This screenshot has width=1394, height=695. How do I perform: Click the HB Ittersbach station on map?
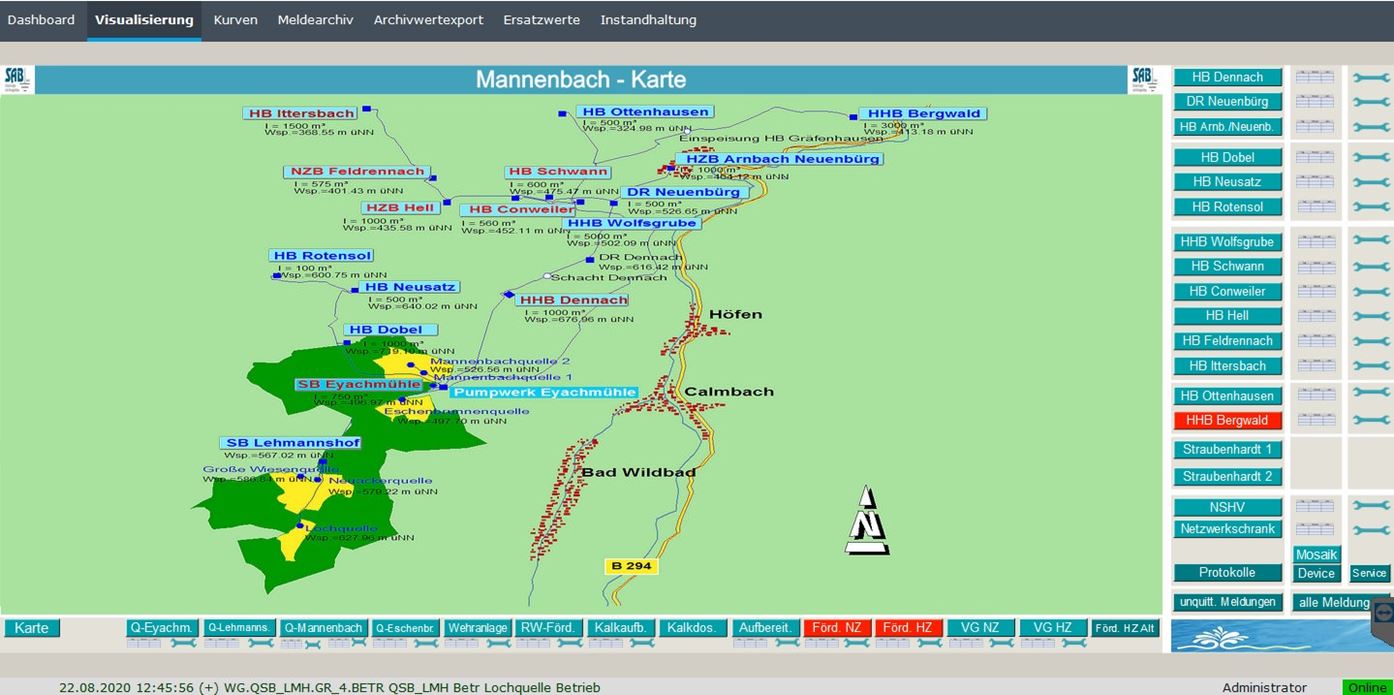tap(301, 114)
